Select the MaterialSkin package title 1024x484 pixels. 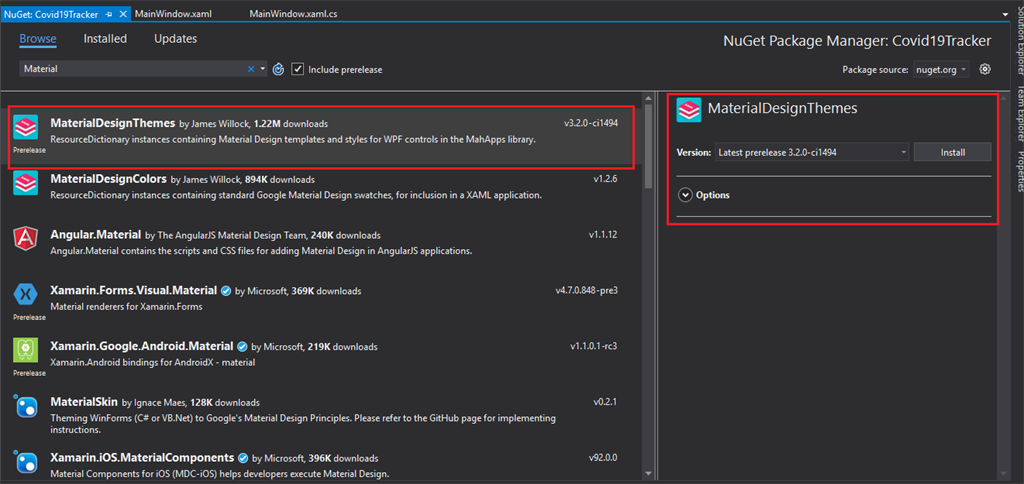click(85, 402)
